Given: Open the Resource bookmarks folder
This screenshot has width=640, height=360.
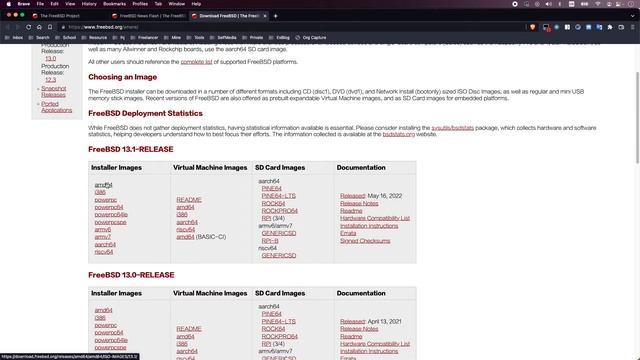Looking at the screenshot, I should pos(94,38).
